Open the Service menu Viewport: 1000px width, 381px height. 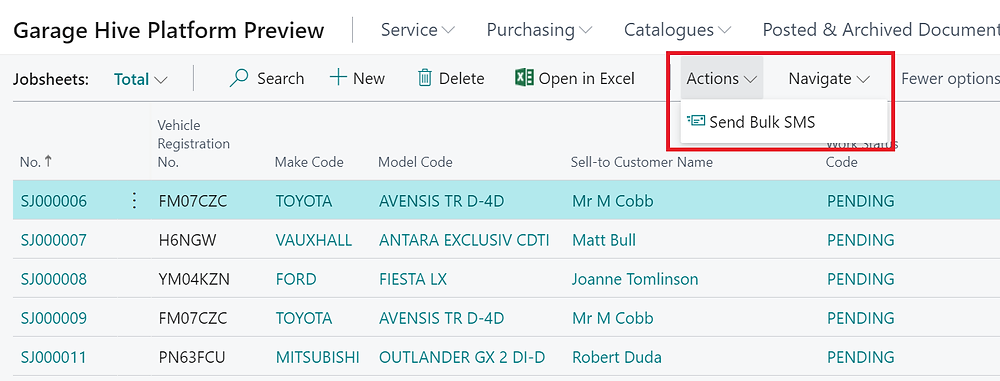pyautogui.click(x=418, y=29)
